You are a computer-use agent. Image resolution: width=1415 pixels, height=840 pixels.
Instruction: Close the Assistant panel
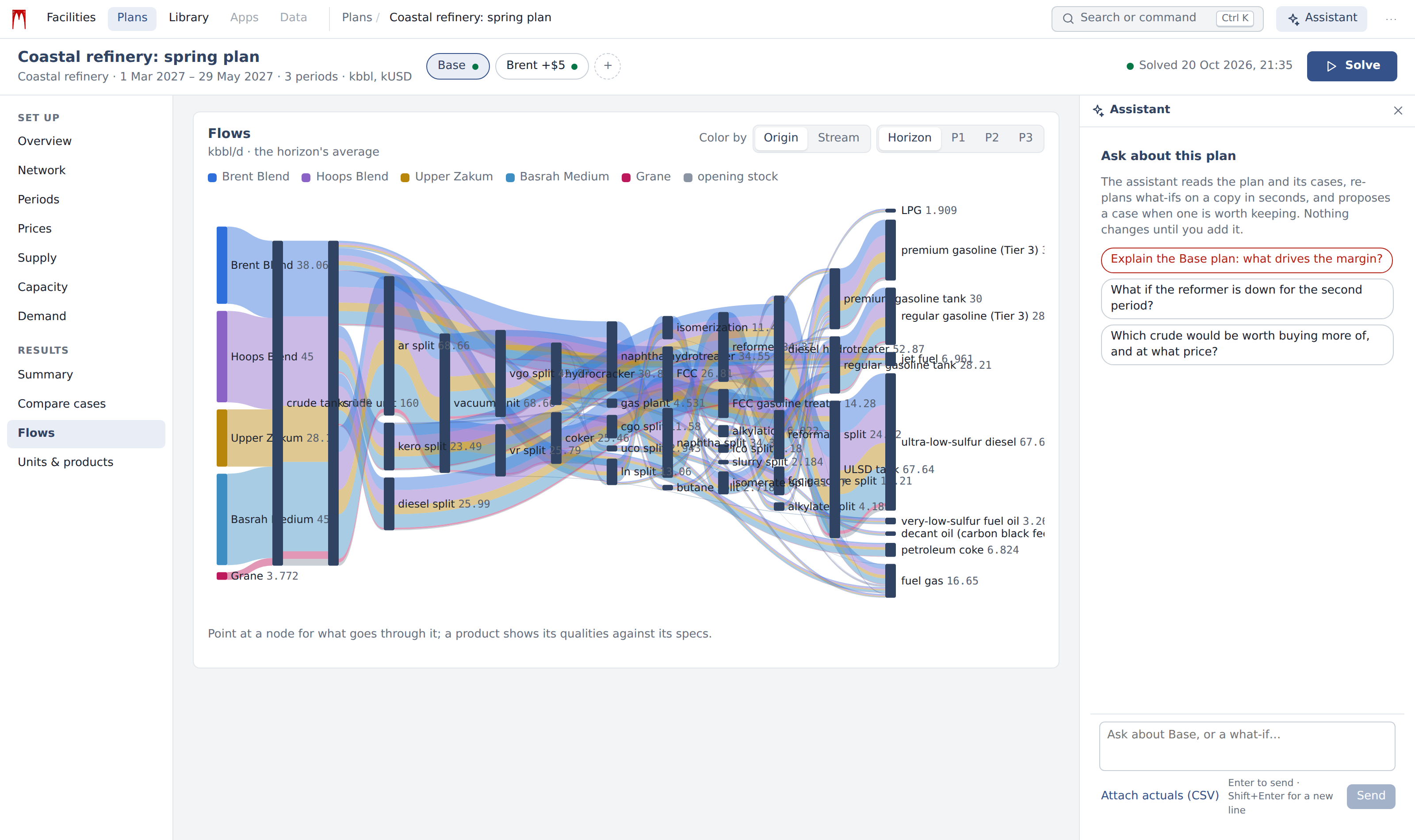tap(1397, 111)
